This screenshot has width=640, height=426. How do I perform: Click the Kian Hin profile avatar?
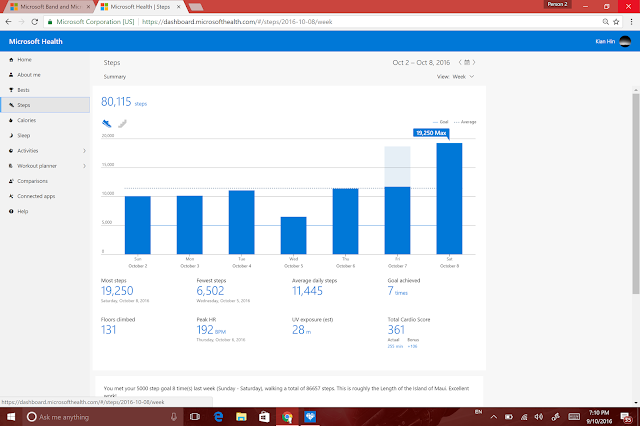tap(625, 41)
